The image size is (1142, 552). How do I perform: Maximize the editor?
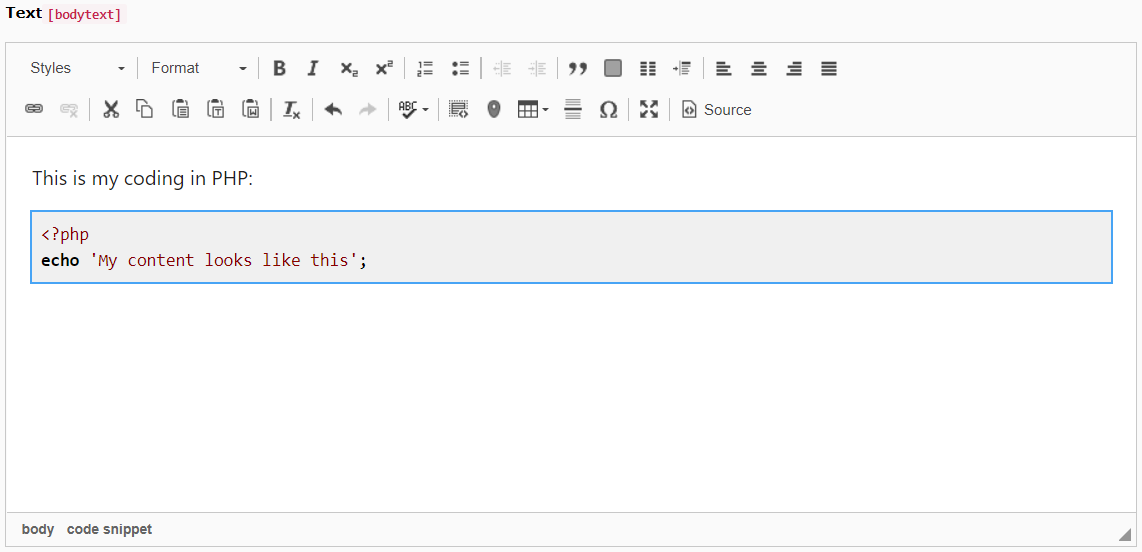click(649, 109)
